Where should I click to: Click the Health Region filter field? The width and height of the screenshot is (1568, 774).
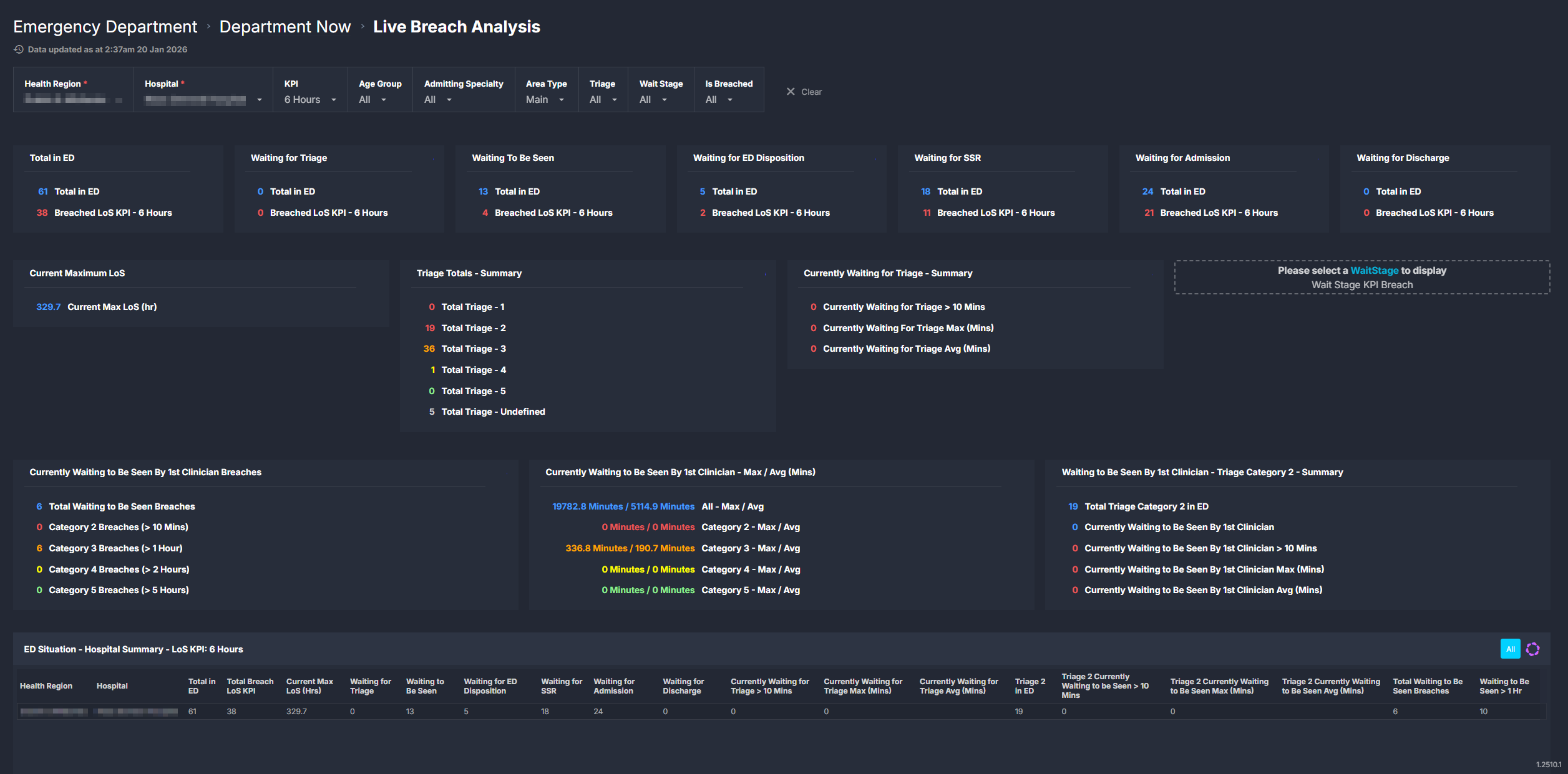pyautogui.click(x=73, y=99)
